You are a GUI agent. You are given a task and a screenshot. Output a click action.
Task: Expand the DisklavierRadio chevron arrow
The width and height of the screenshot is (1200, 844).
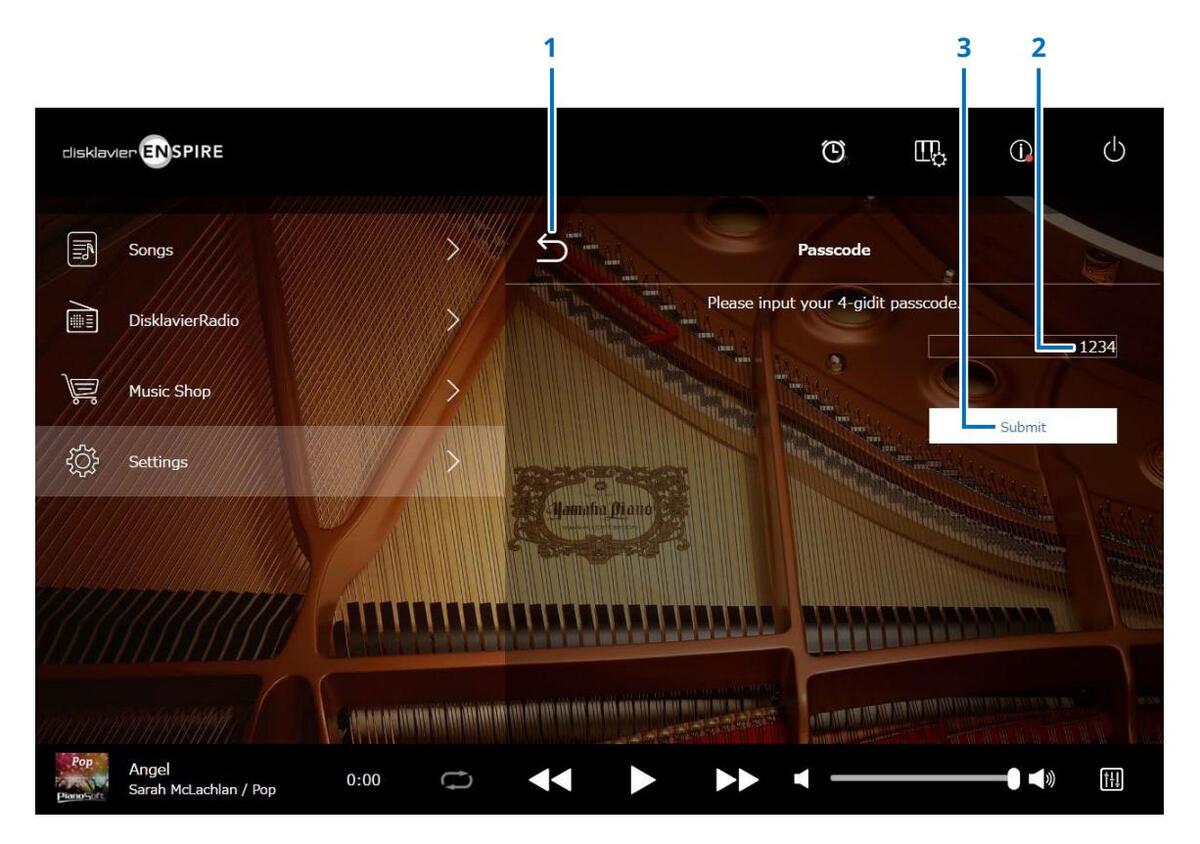point(453,321)
